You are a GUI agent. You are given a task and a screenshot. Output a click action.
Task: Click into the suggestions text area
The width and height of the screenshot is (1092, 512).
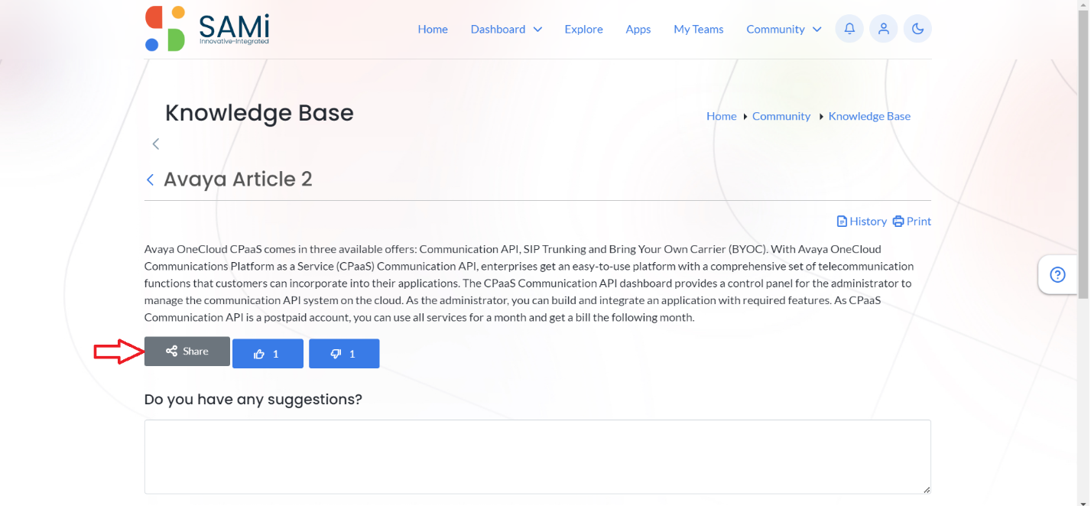pyautogui.click(x=537, y=457)
